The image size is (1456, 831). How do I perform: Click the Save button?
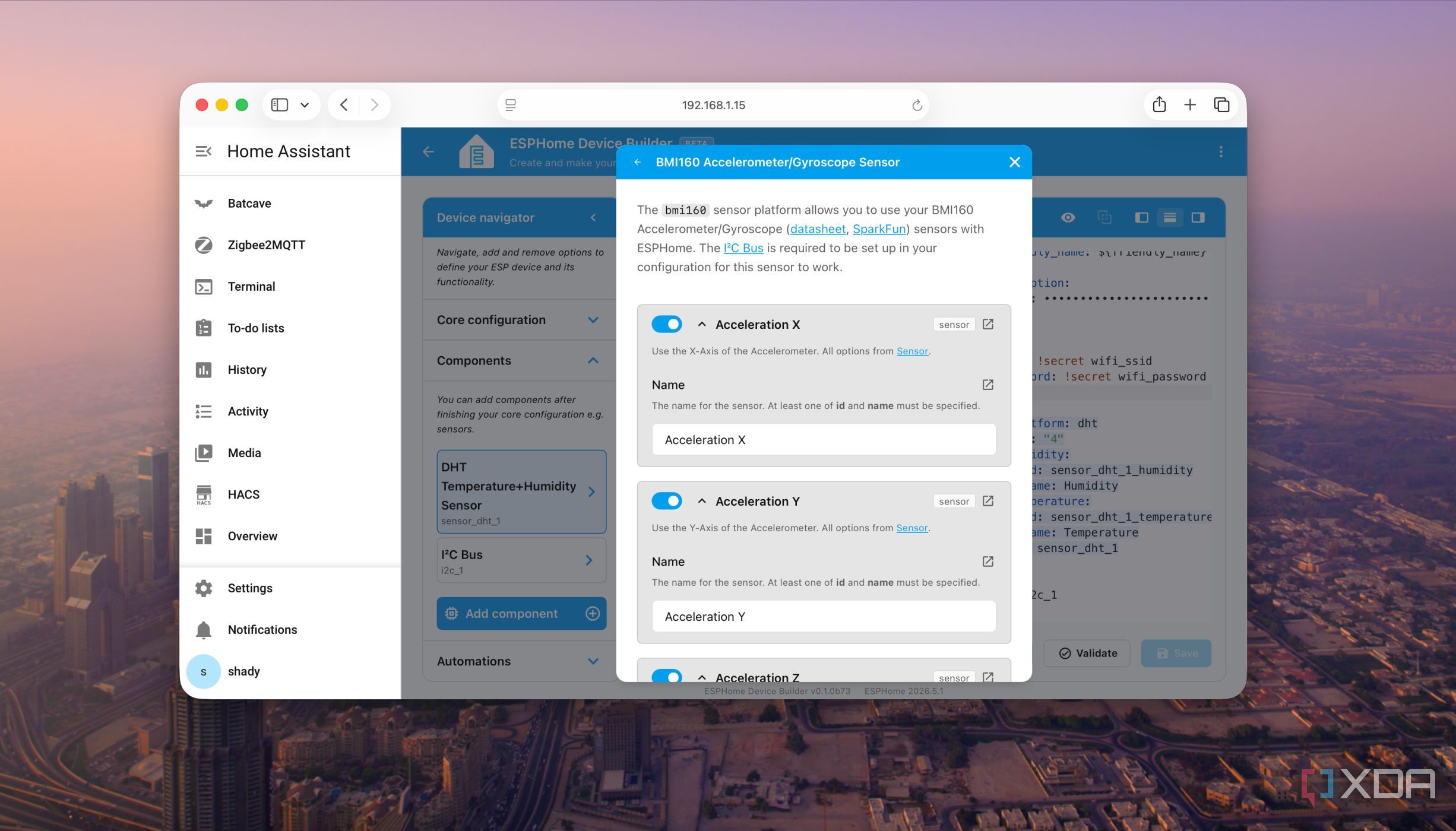[x=1176, y=654]
